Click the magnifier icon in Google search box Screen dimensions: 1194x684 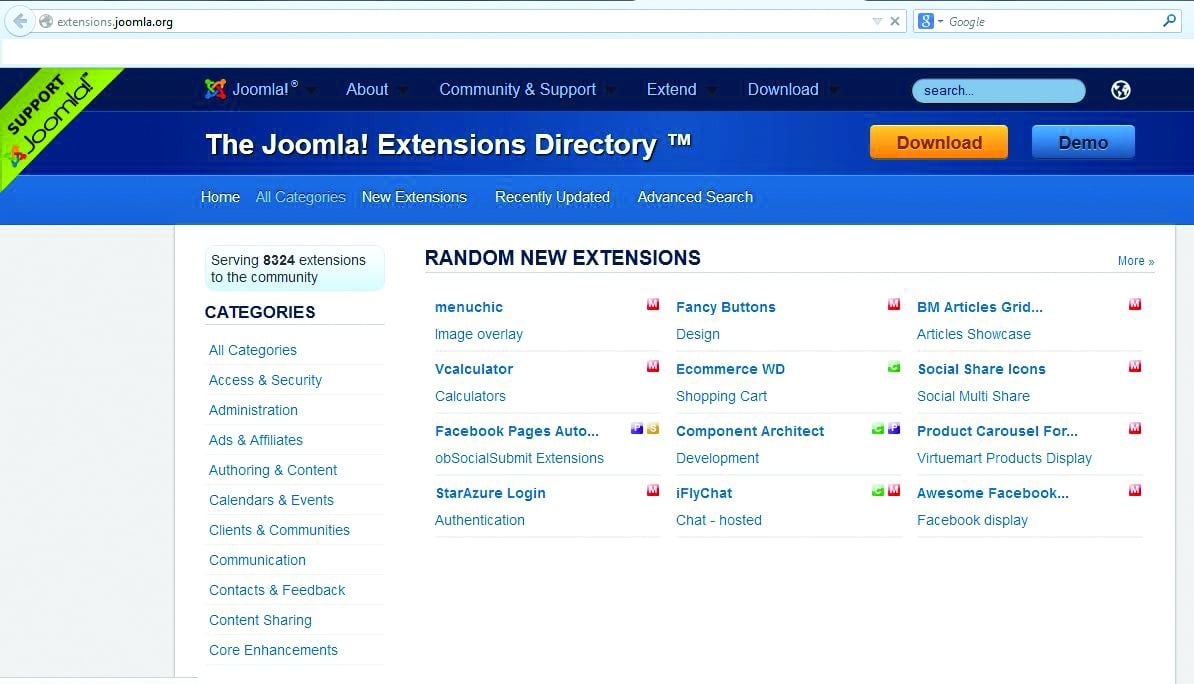(x=1170, y=21)
